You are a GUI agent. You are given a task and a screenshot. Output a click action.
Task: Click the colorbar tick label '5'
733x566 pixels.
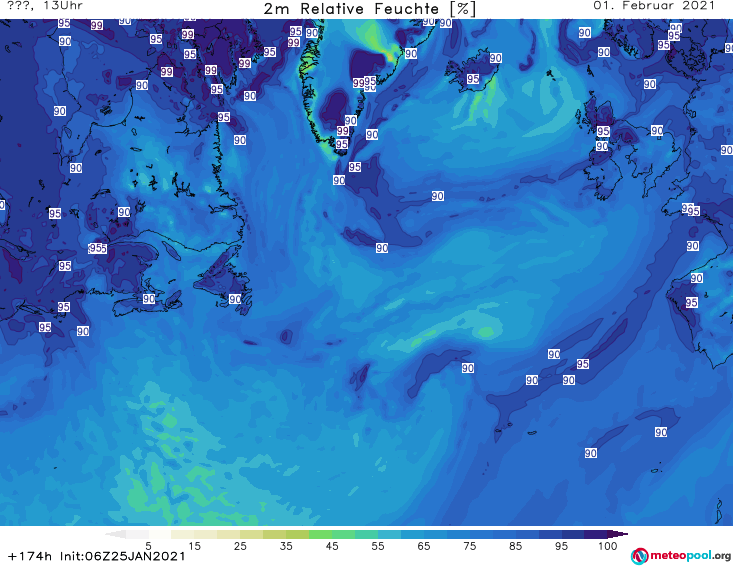click(x=148, y=546)
